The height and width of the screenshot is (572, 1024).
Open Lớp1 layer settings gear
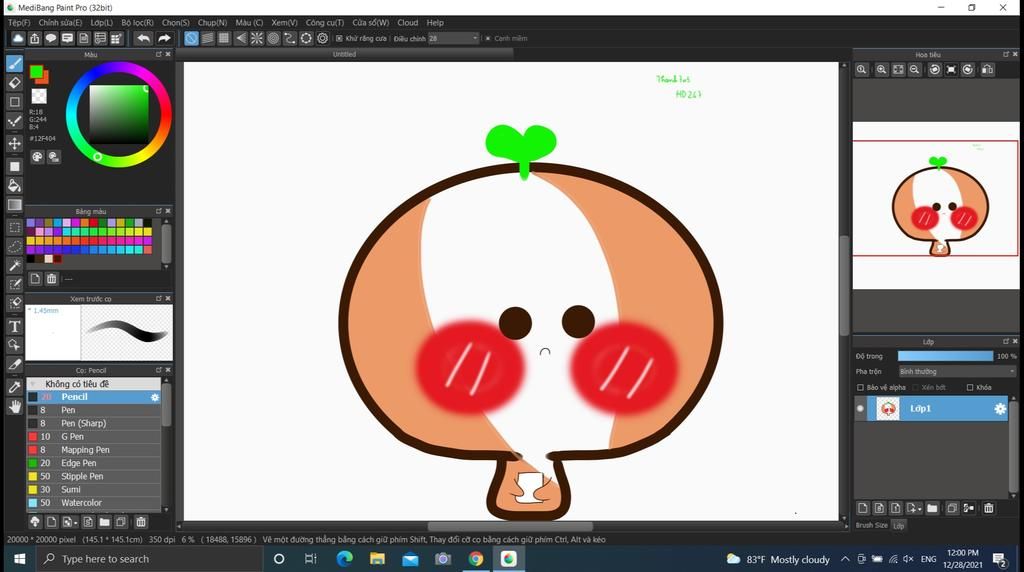click(1000, 409)
